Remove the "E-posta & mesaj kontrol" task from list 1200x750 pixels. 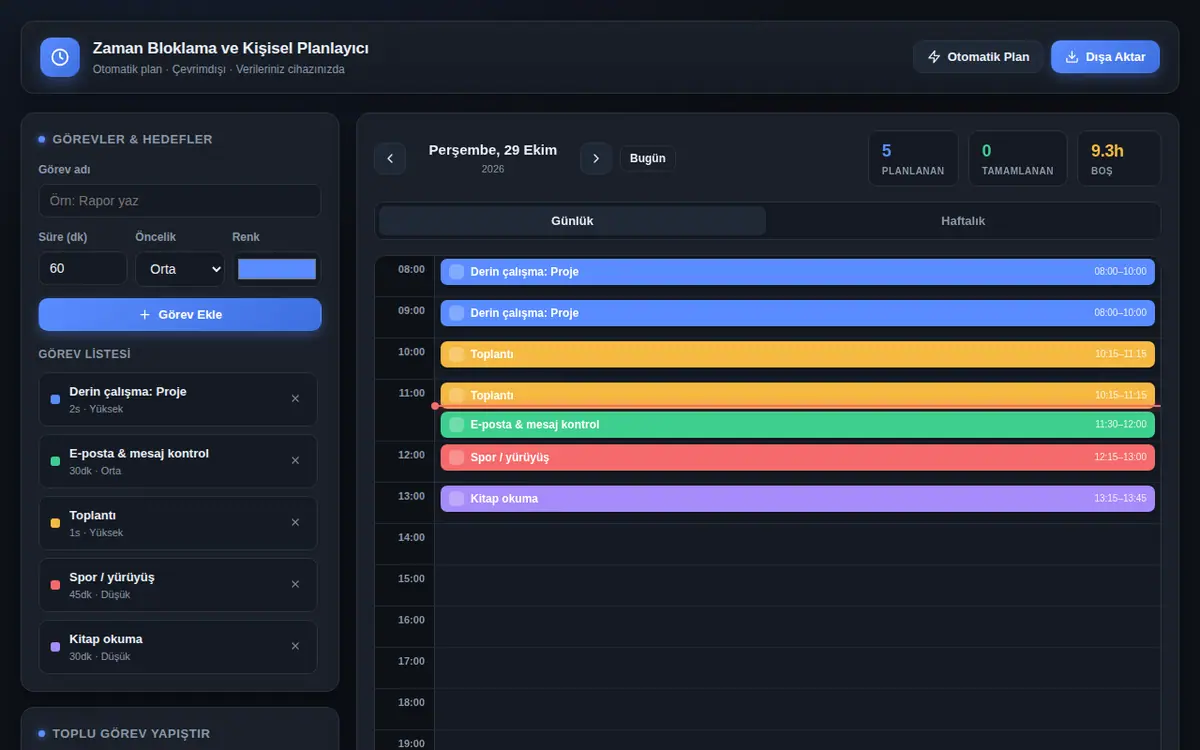pyautogui.click(x=295, y=461)
